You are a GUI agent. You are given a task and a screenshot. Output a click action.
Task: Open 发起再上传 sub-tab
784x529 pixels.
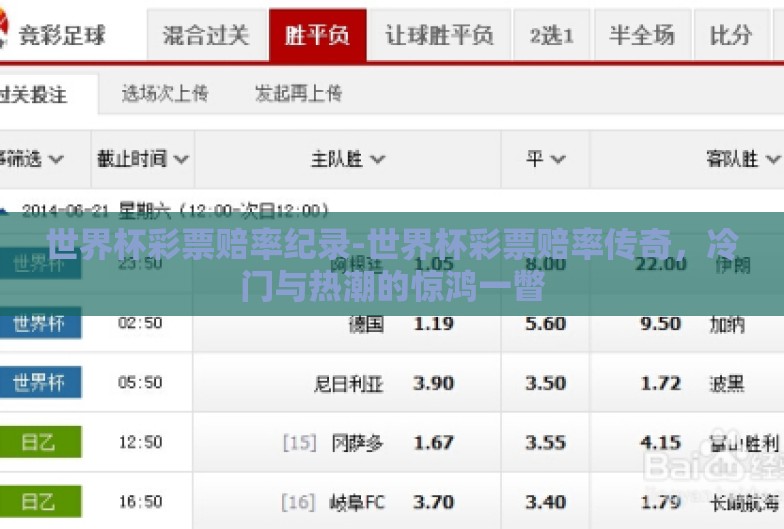point(298,94)
